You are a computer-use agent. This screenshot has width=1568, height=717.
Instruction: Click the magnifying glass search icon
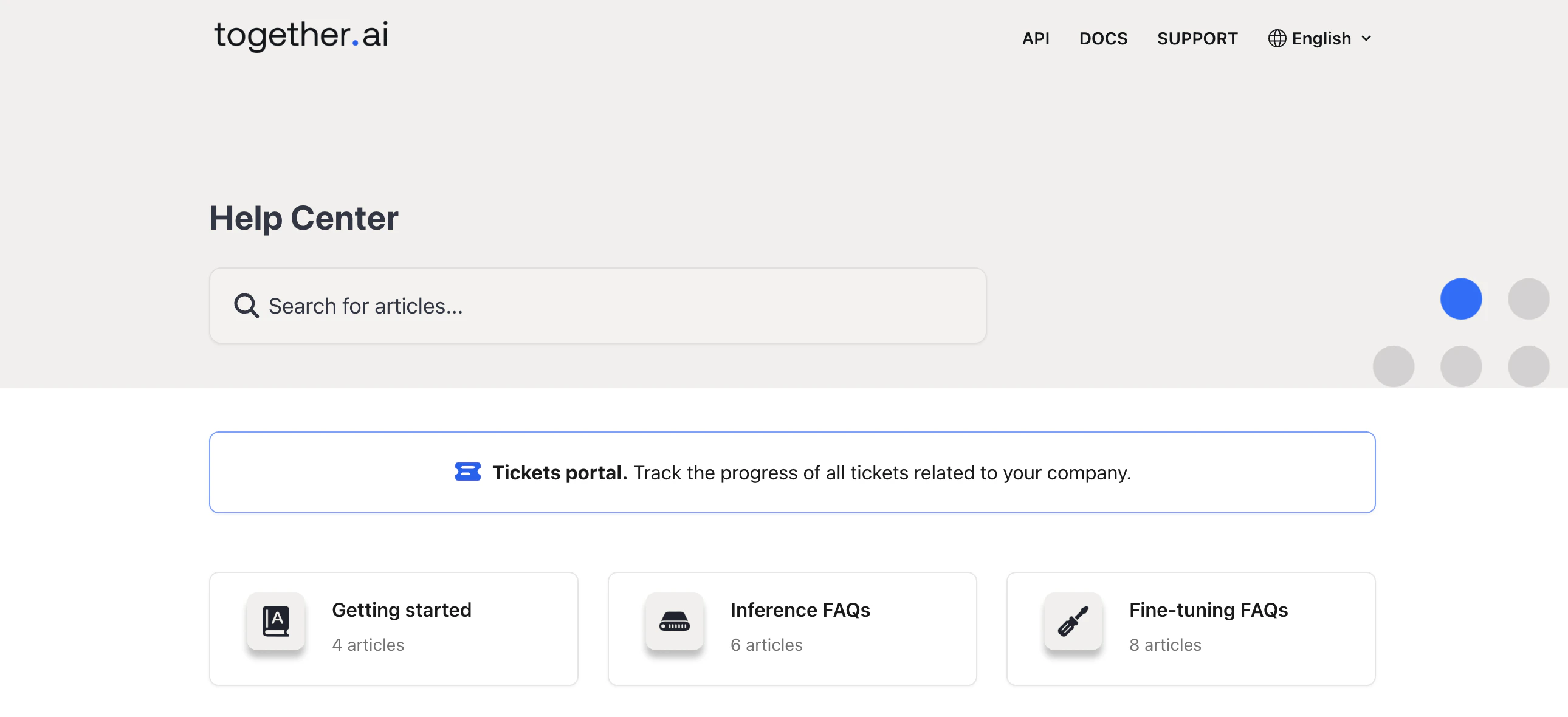246,306
